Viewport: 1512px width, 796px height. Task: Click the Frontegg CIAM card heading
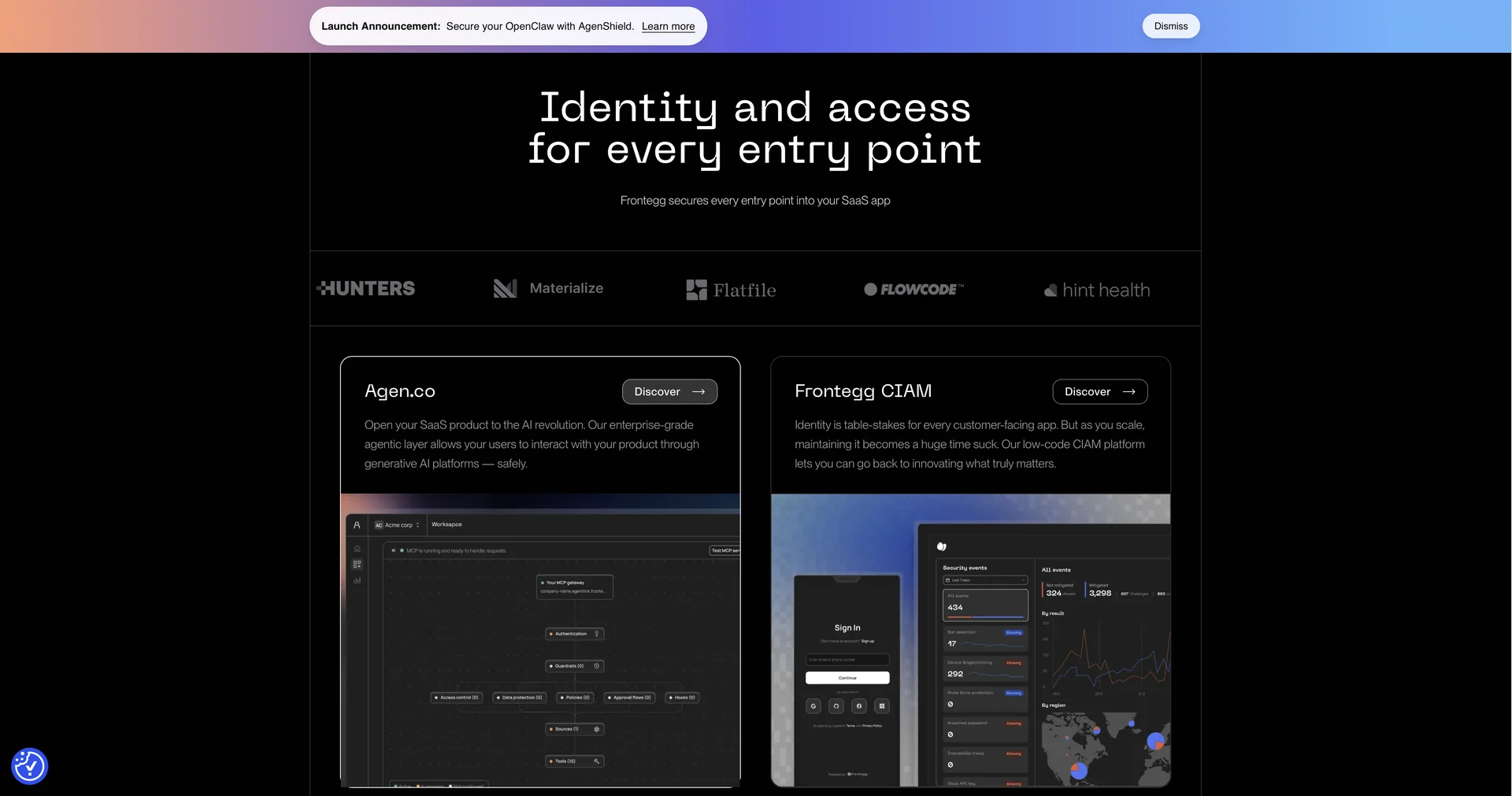coord(863,391)
